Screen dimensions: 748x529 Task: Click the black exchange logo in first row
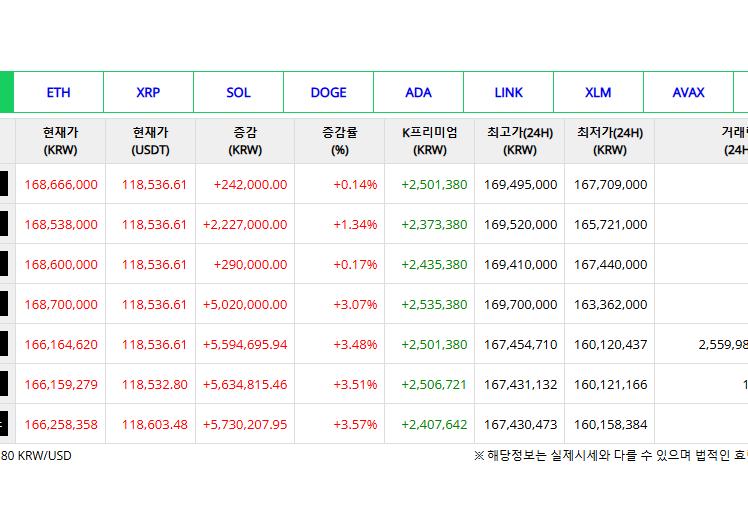(4, 184)
